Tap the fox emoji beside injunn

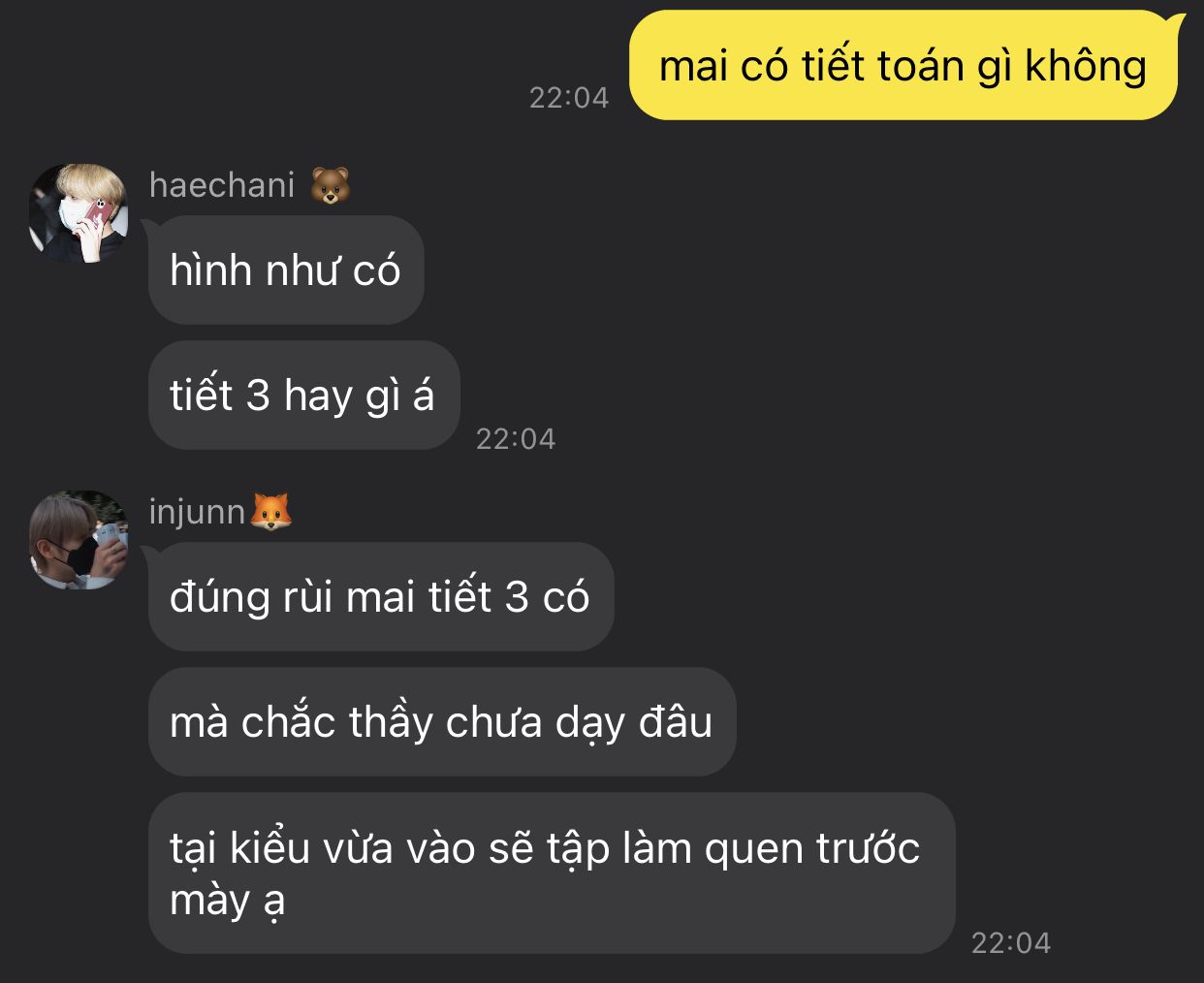pos(271,511)
